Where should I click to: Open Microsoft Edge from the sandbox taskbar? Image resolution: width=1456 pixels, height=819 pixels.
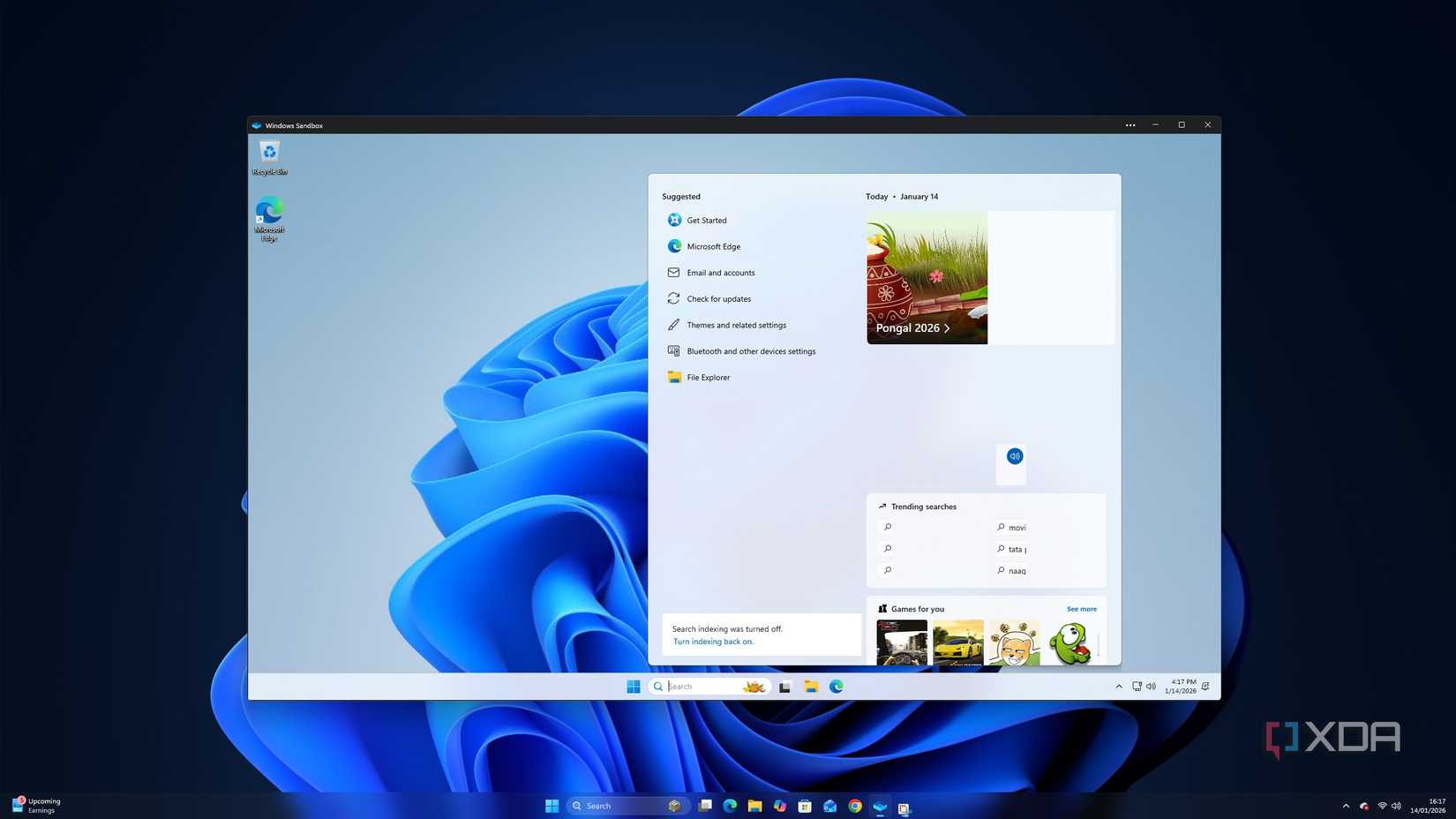[835, 686]
